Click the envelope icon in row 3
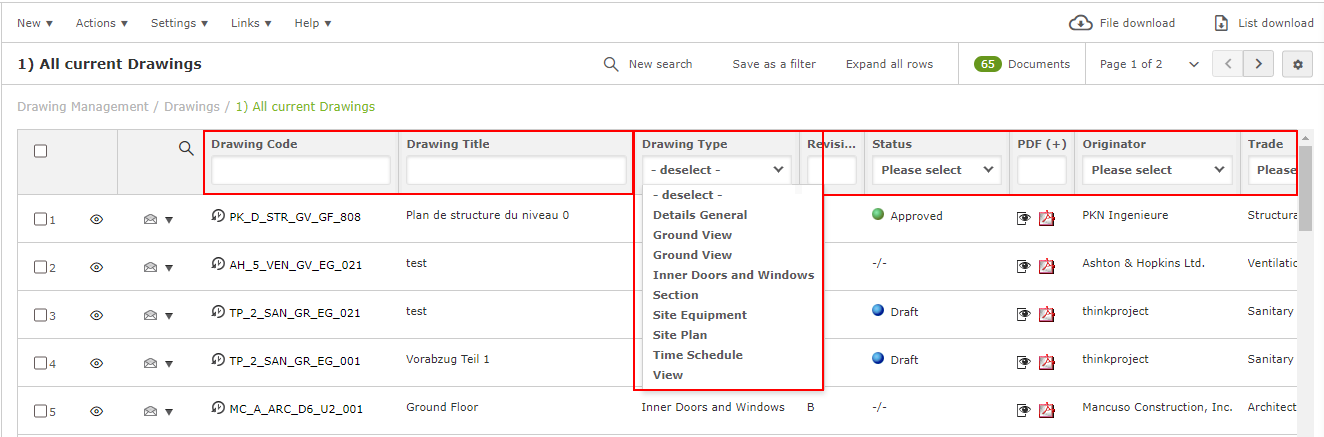1324x437 pixels. tap(150, 316)
